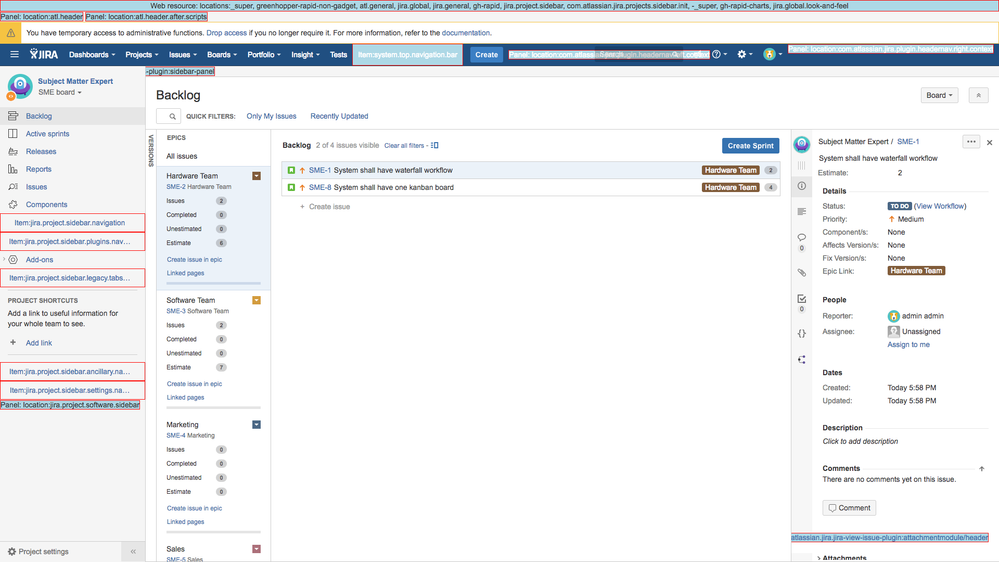The image size is (999, 562).
Task: Open the Tests menu item
Action: (x=338, y=55)
